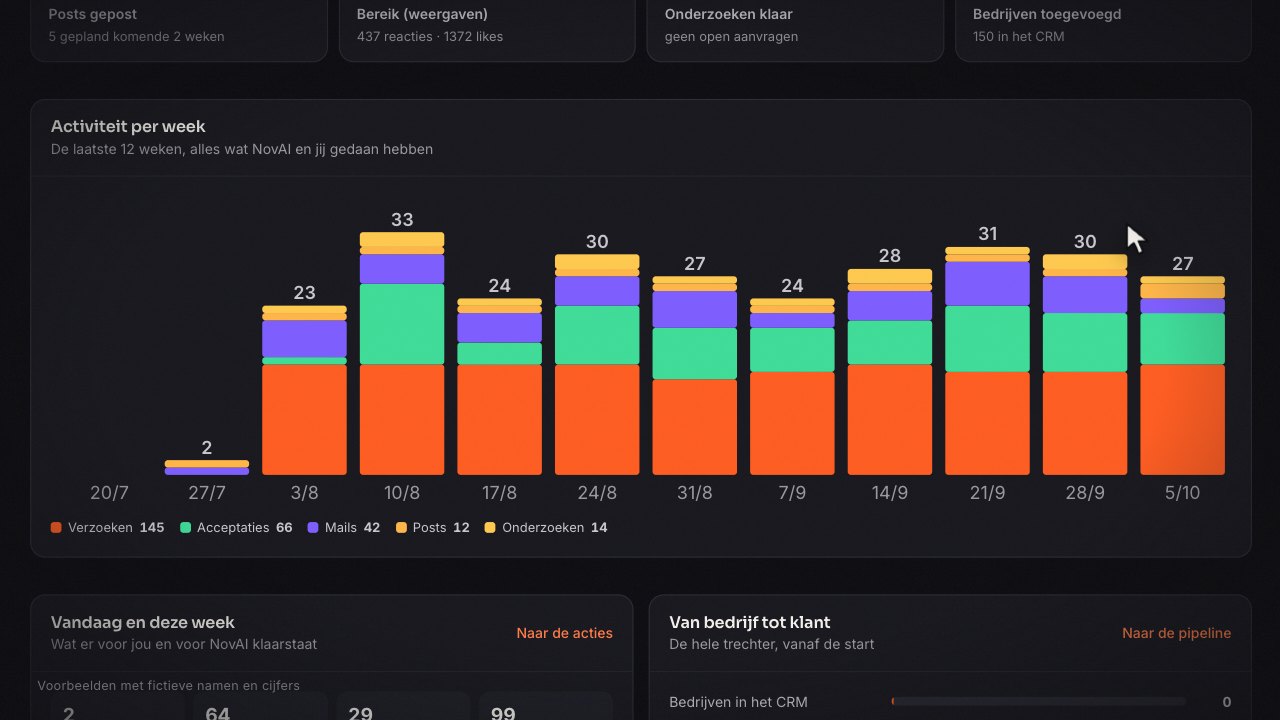Click the Voorbeelden met fictieve namen en cijfers note

[x=168, y=685]
